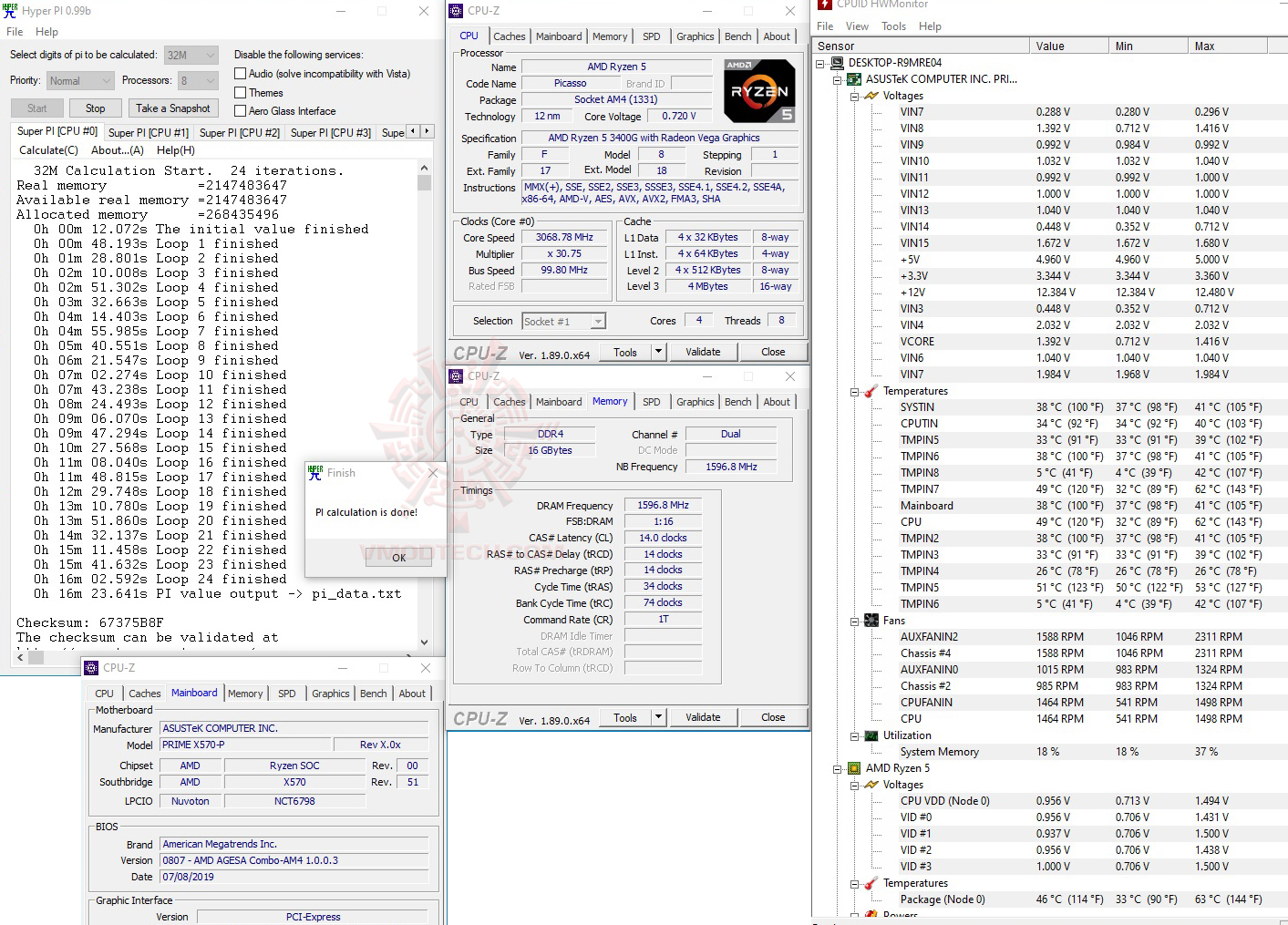Open the Socket #1 selection dropdown
This screenshot has height=925, width=1288.
564,322
